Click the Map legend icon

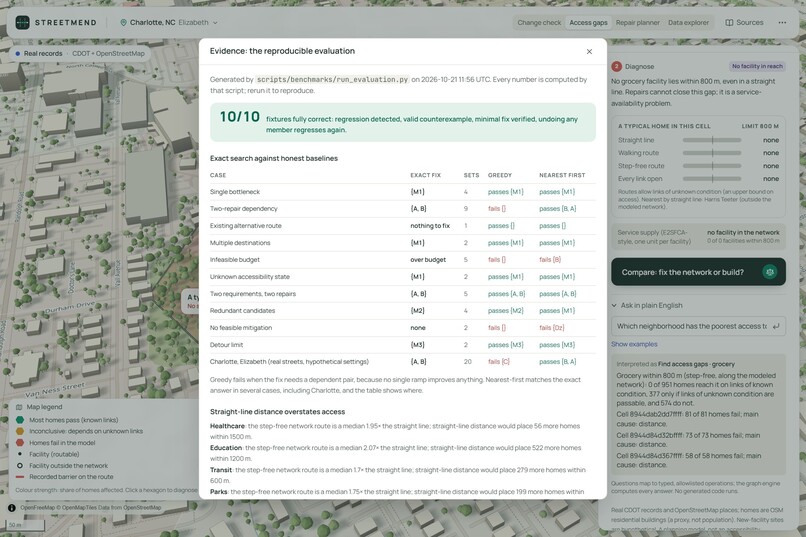[x=19, y=407]
